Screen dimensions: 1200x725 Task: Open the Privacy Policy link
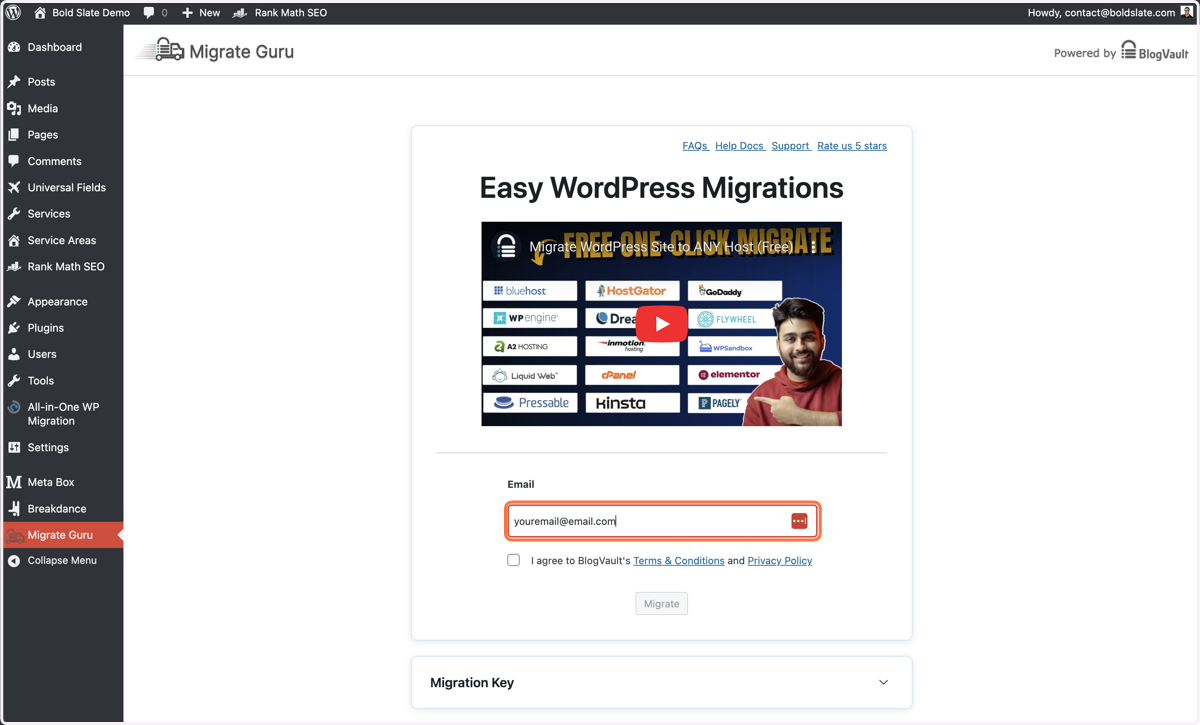[780, 561]
